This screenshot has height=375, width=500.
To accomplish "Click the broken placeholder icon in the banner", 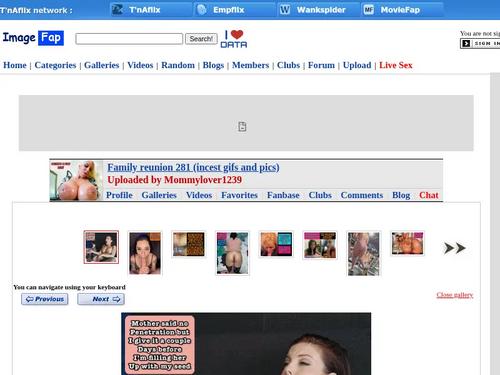I will point(242,127).
